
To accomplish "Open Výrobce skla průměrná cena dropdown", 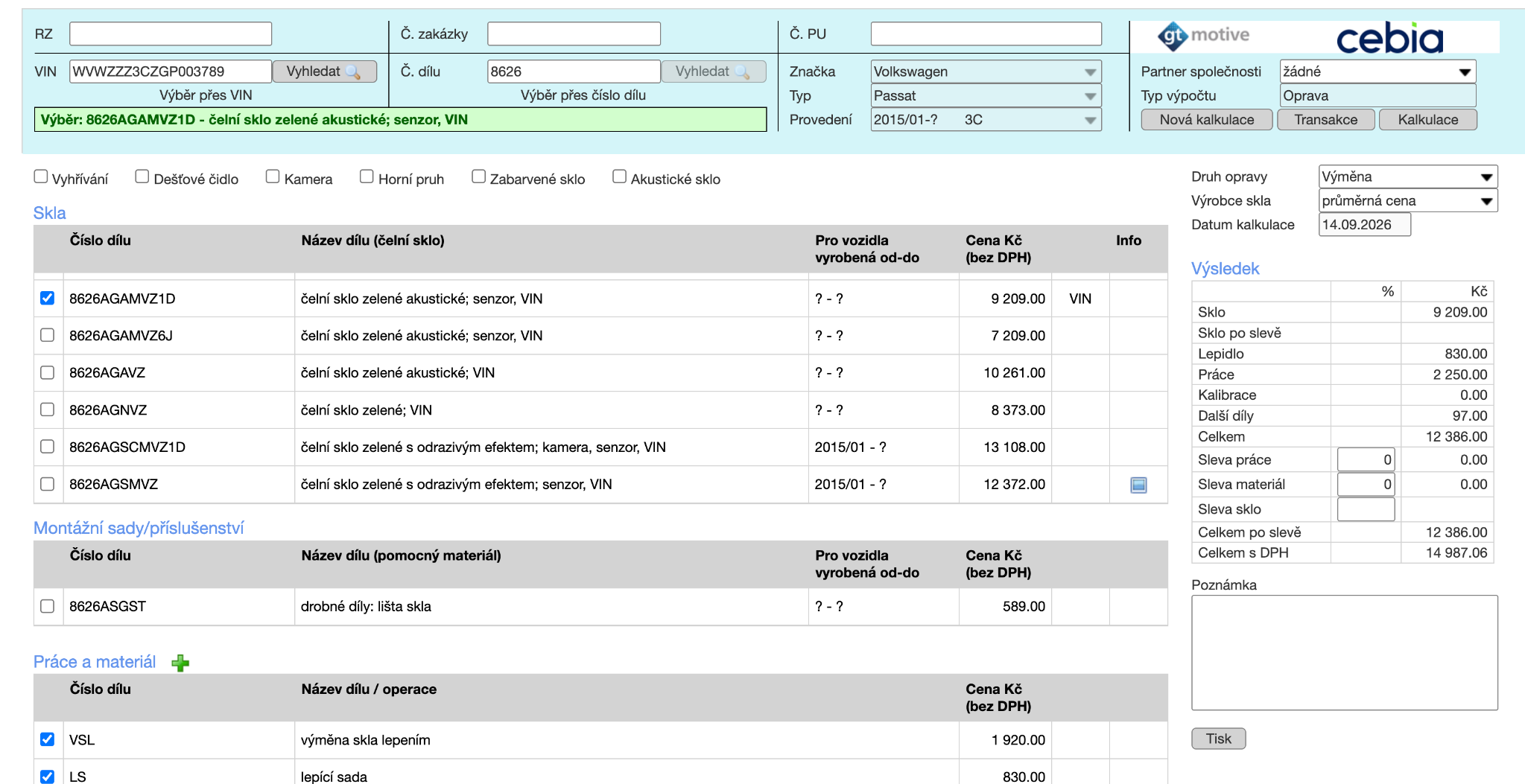I will tap(1407, 200).
